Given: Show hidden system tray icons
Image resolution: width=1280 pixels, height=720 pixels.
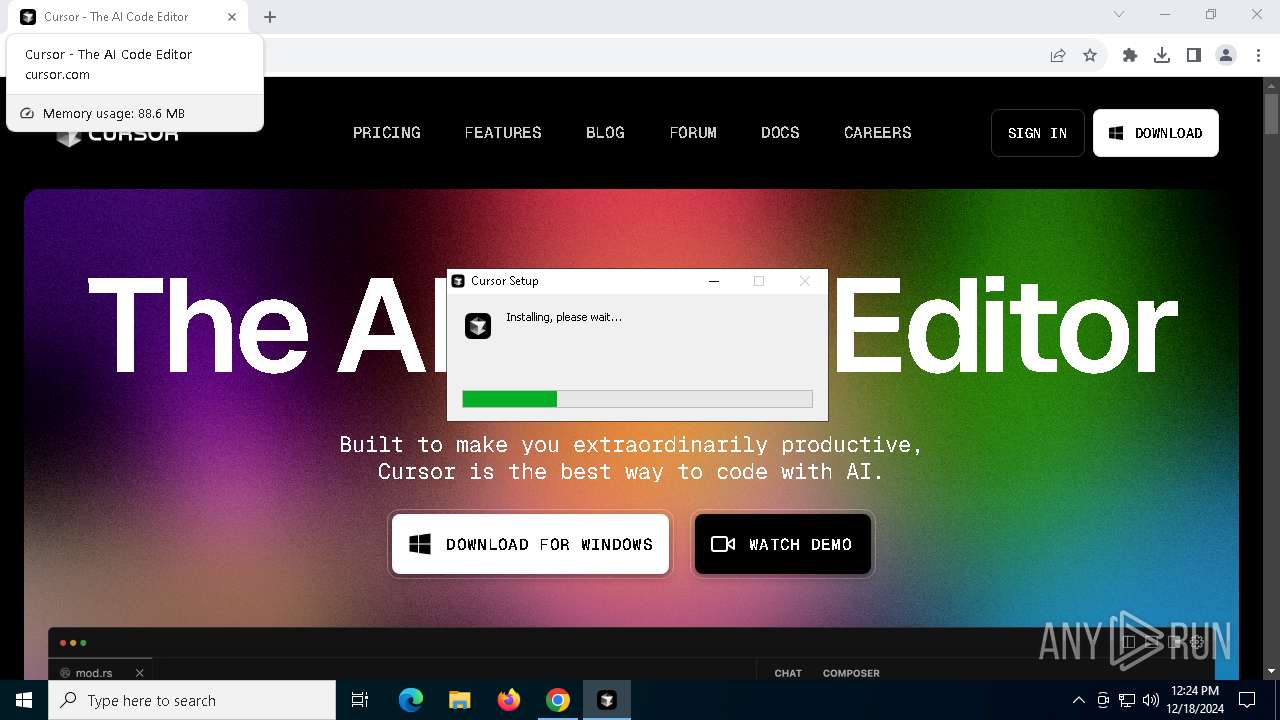Looking at the screenshot, I should tap(1078, 700).
